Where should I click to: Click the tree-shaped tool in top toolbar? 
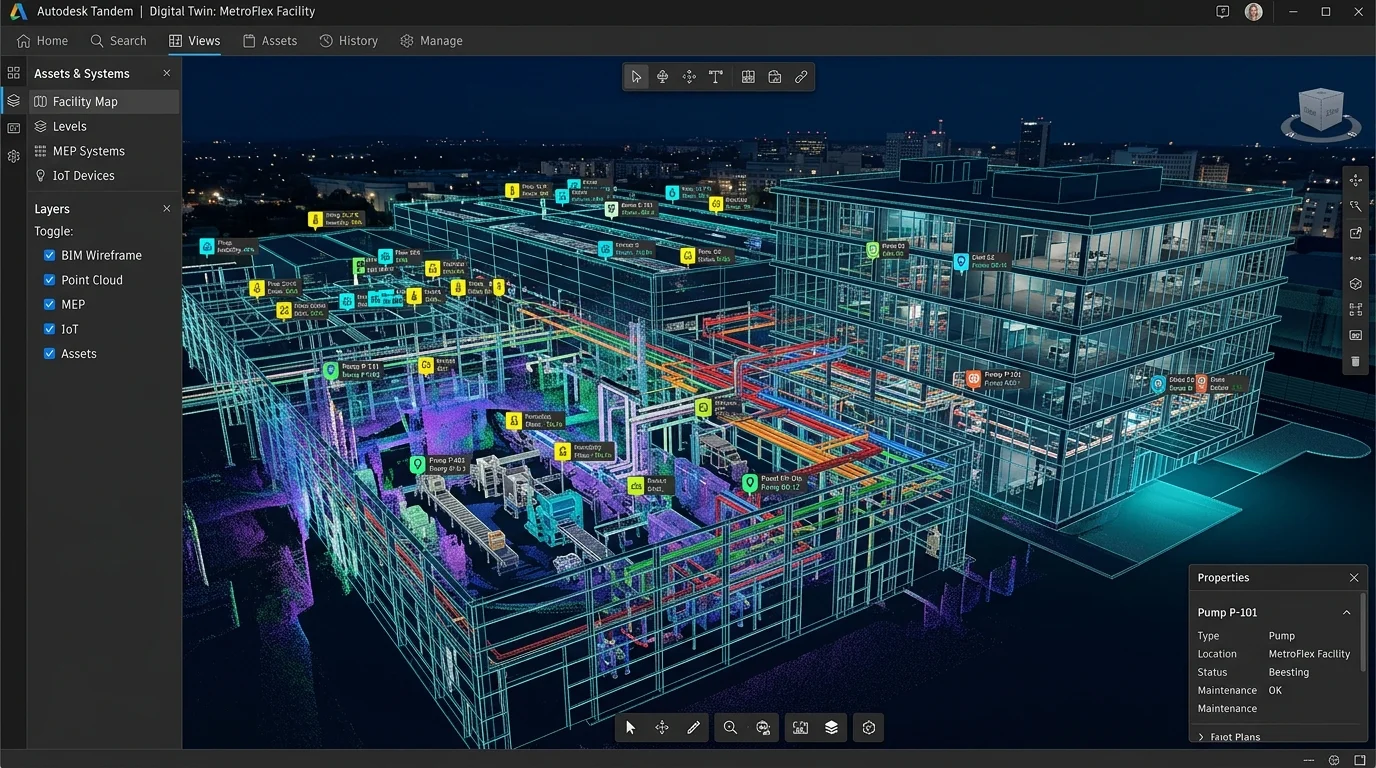(x=662, y=77)
